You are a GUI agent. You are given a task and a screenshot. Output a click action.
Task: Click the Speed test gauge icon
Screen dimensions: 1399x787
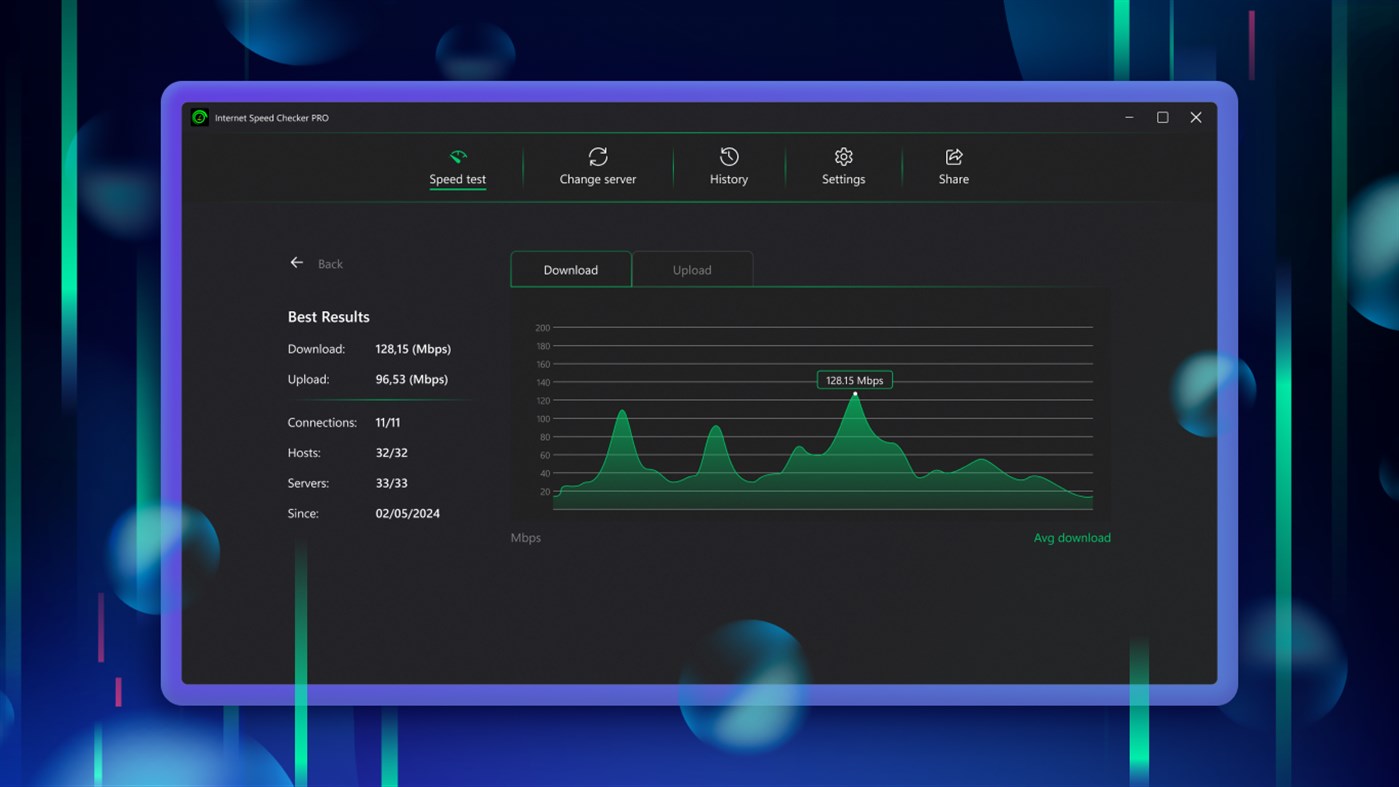458,157
